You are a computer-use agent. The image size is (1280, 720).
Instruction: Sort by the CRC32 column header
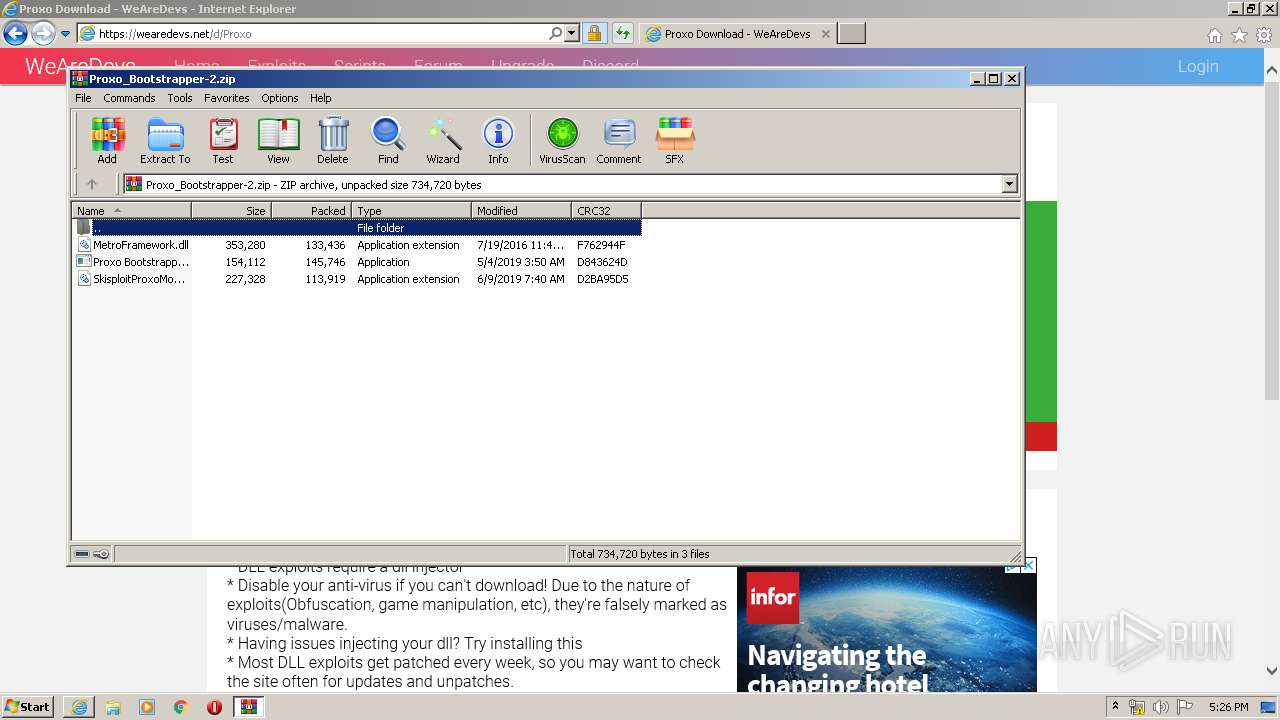[606, 210]
